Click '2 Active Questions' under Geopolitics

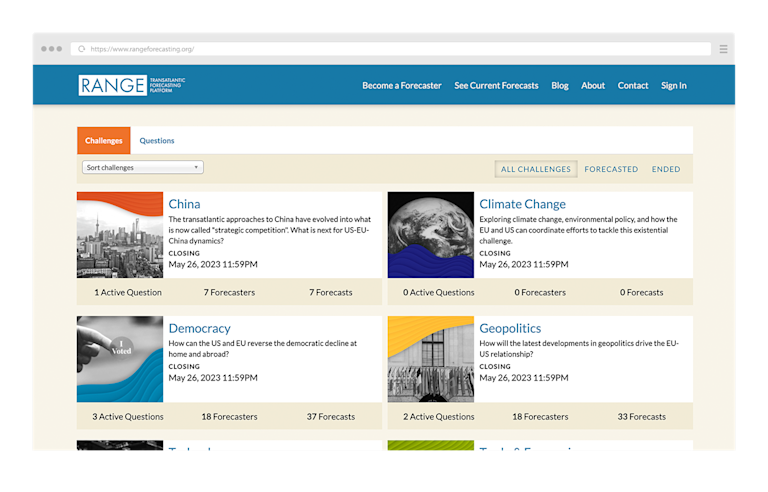point(438,417)
